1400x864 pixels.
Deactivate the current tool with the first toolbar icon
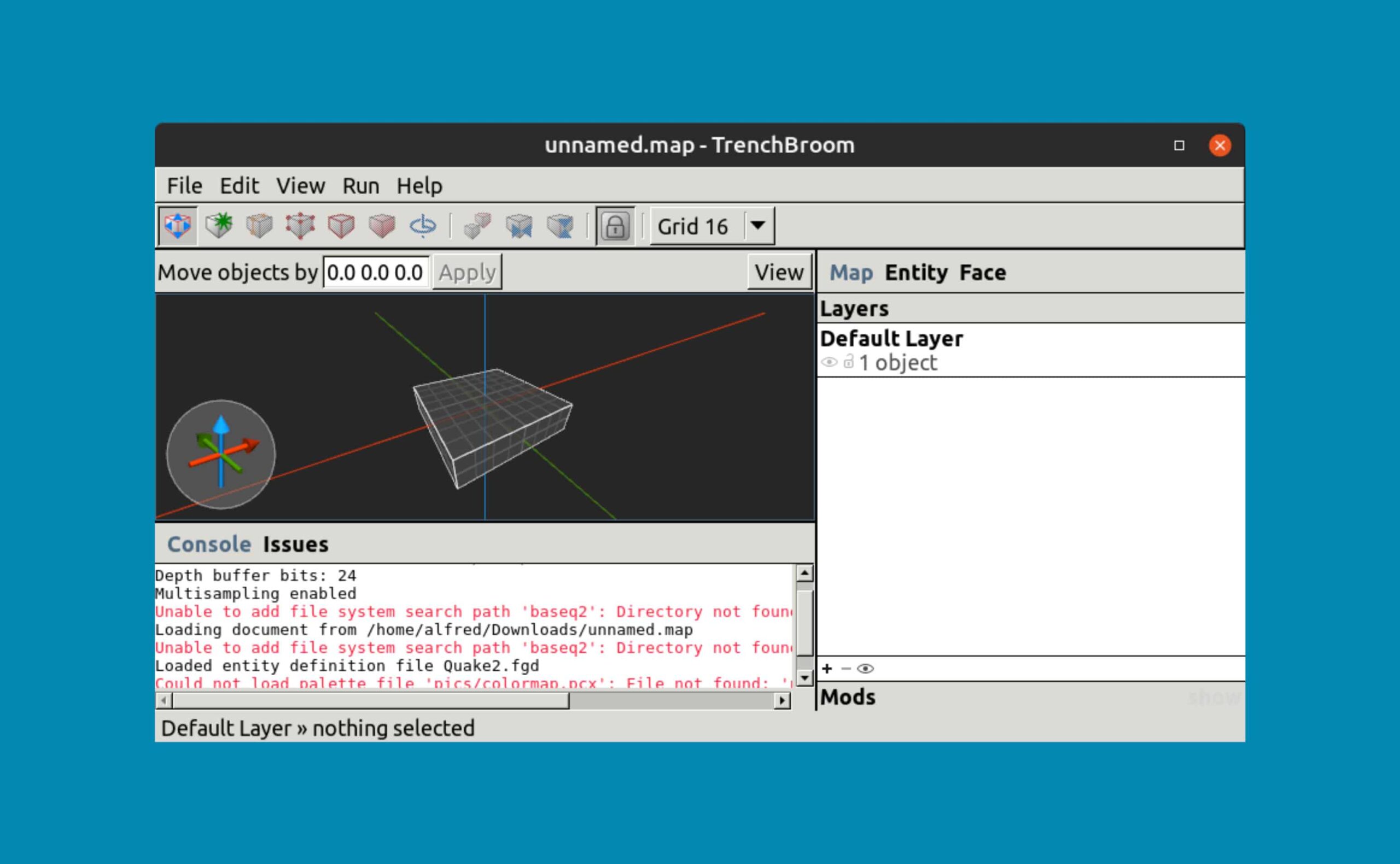(178, 226)
